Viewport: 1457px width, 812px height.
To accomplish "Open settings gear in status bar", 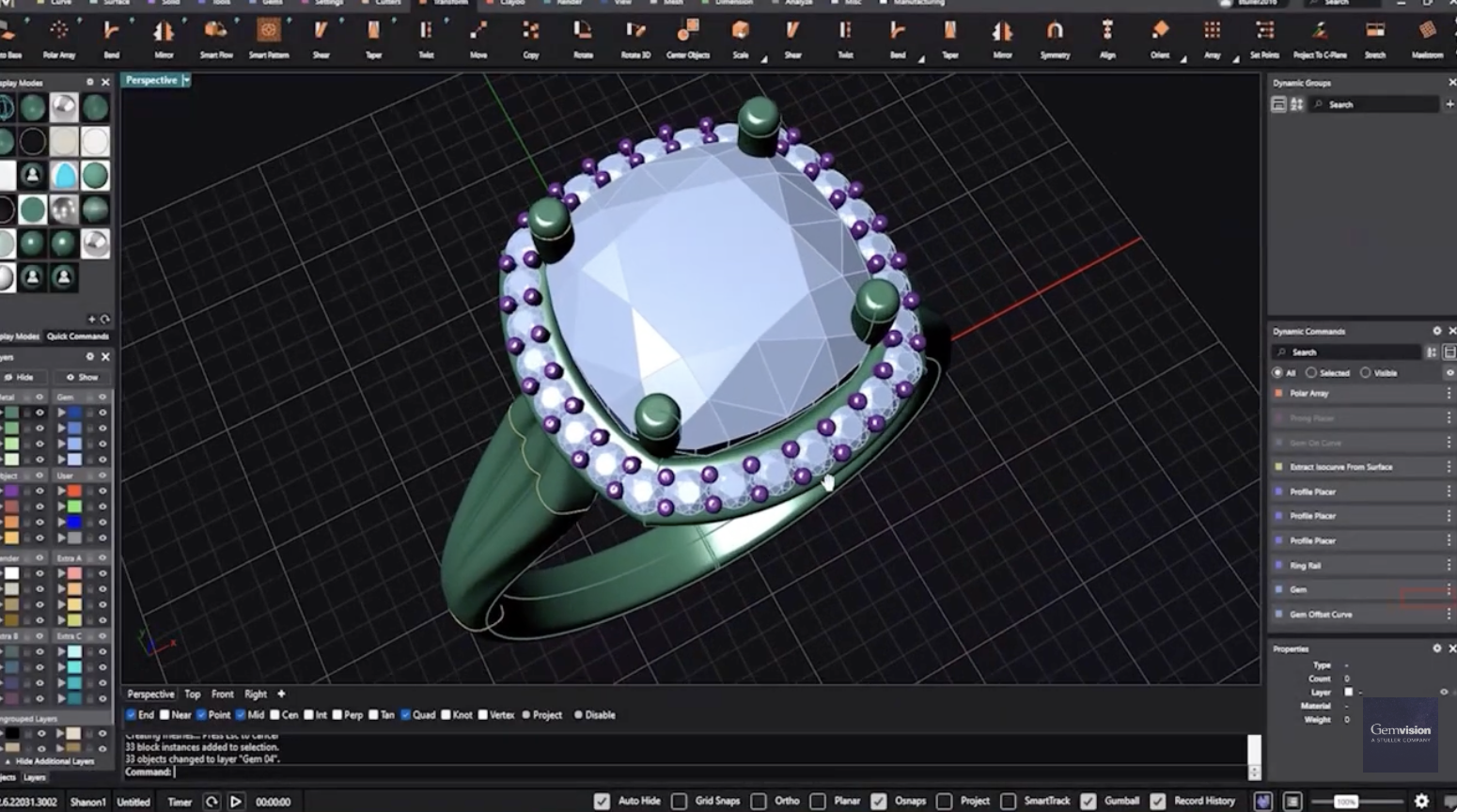I will [x=1421, y=802].
